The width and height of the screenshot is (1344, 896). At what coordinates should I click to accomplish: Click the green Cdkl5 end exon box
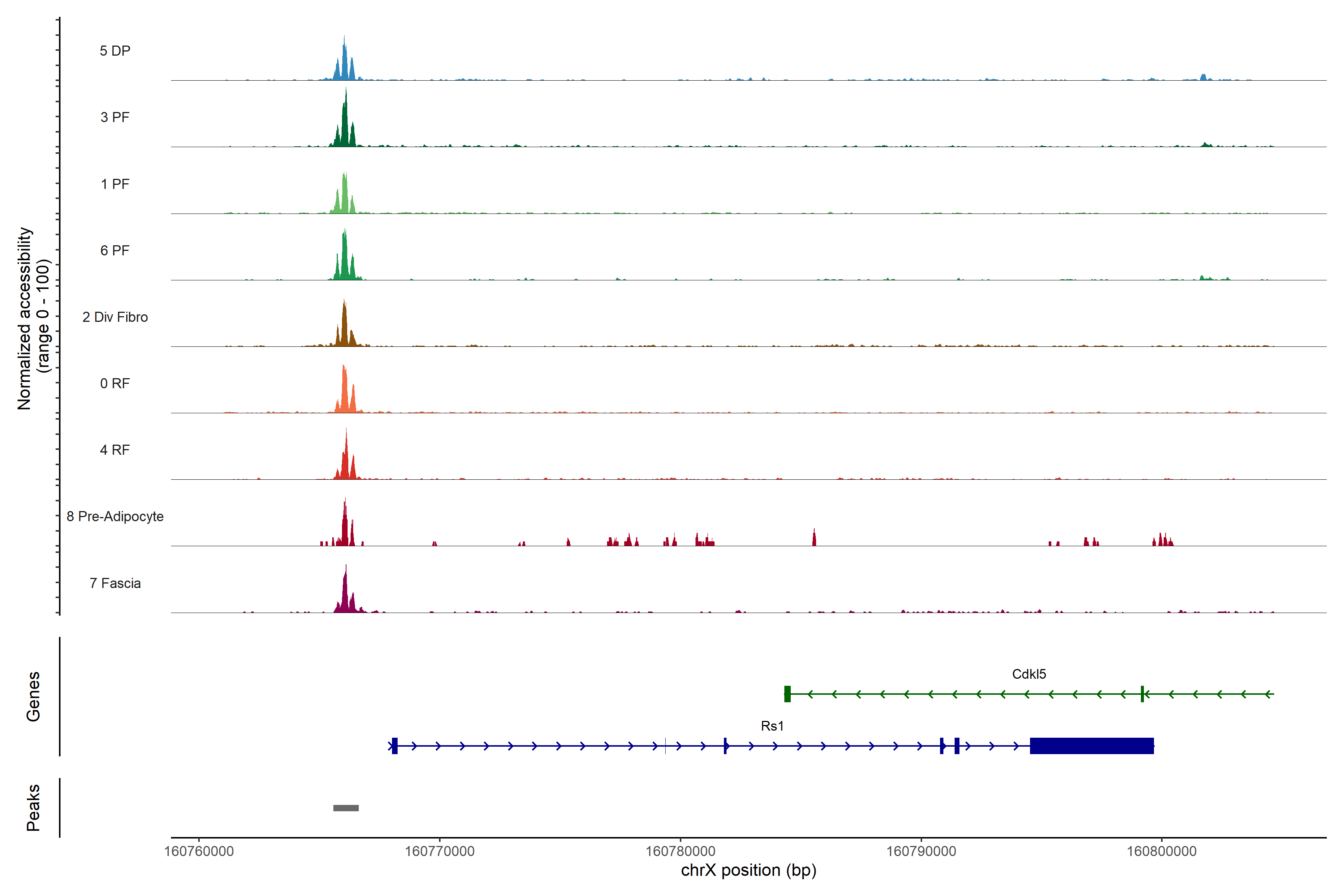(x=787, y=694)
